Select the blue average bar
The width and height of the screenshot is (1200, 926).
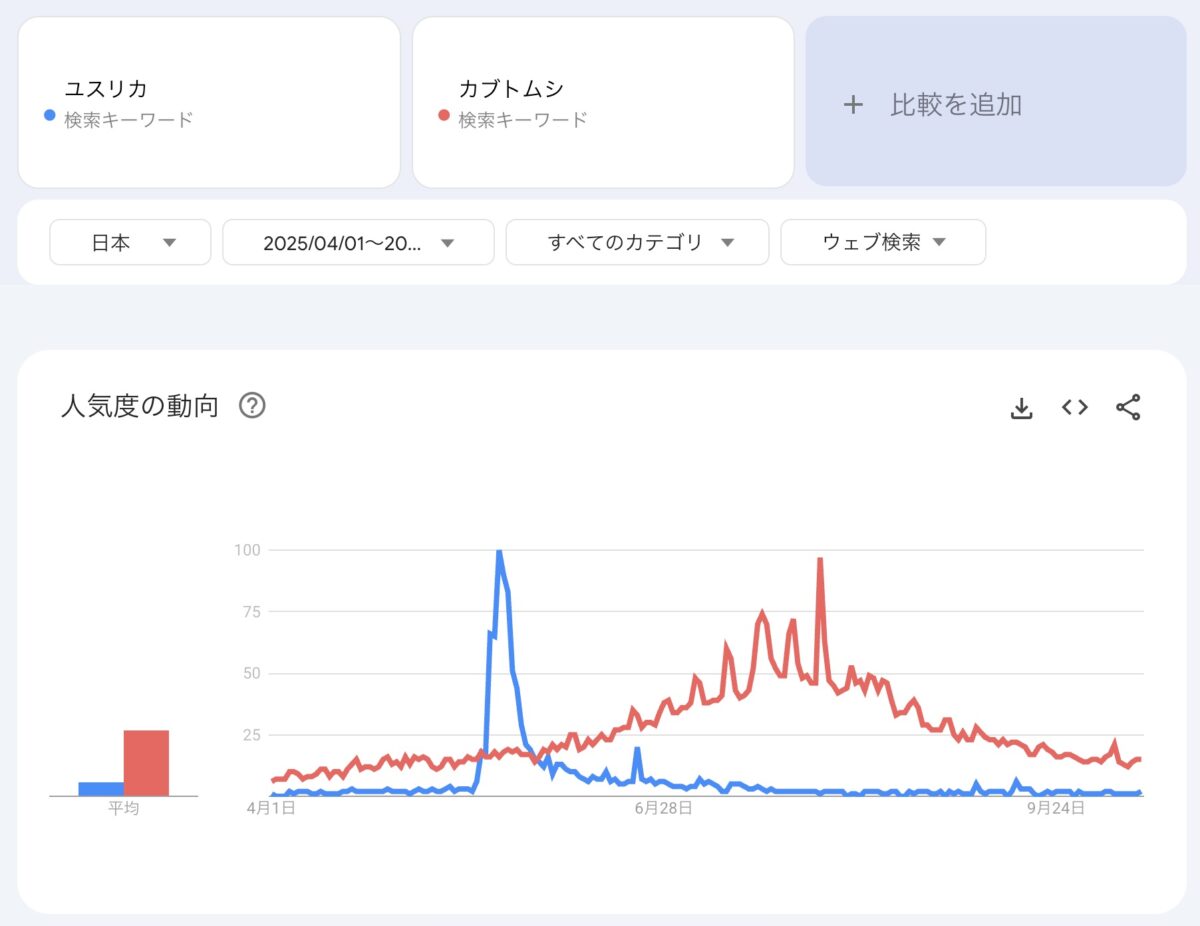101,789
